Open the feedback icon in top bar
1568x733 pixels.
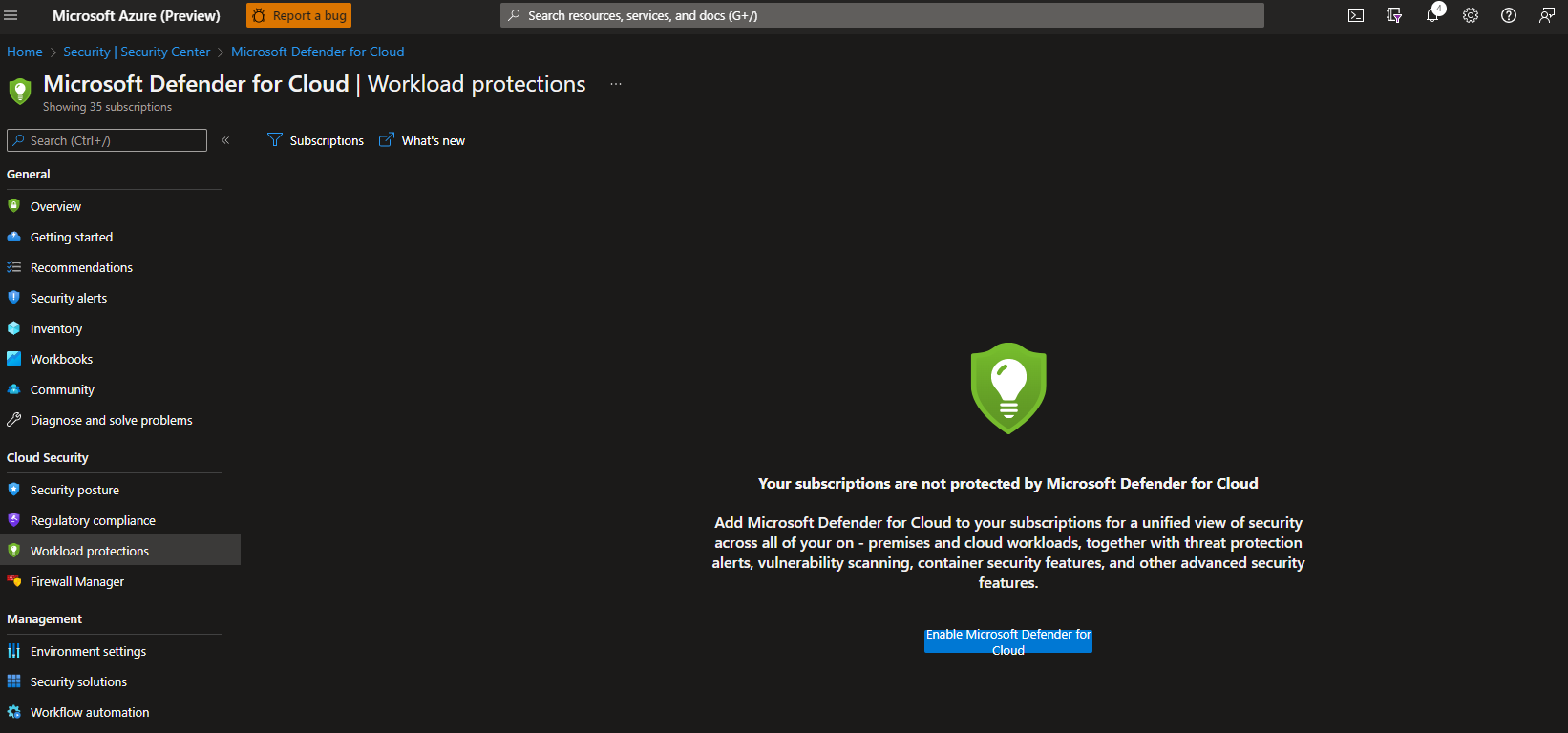pyautogui.click(x=1547, y=15)
